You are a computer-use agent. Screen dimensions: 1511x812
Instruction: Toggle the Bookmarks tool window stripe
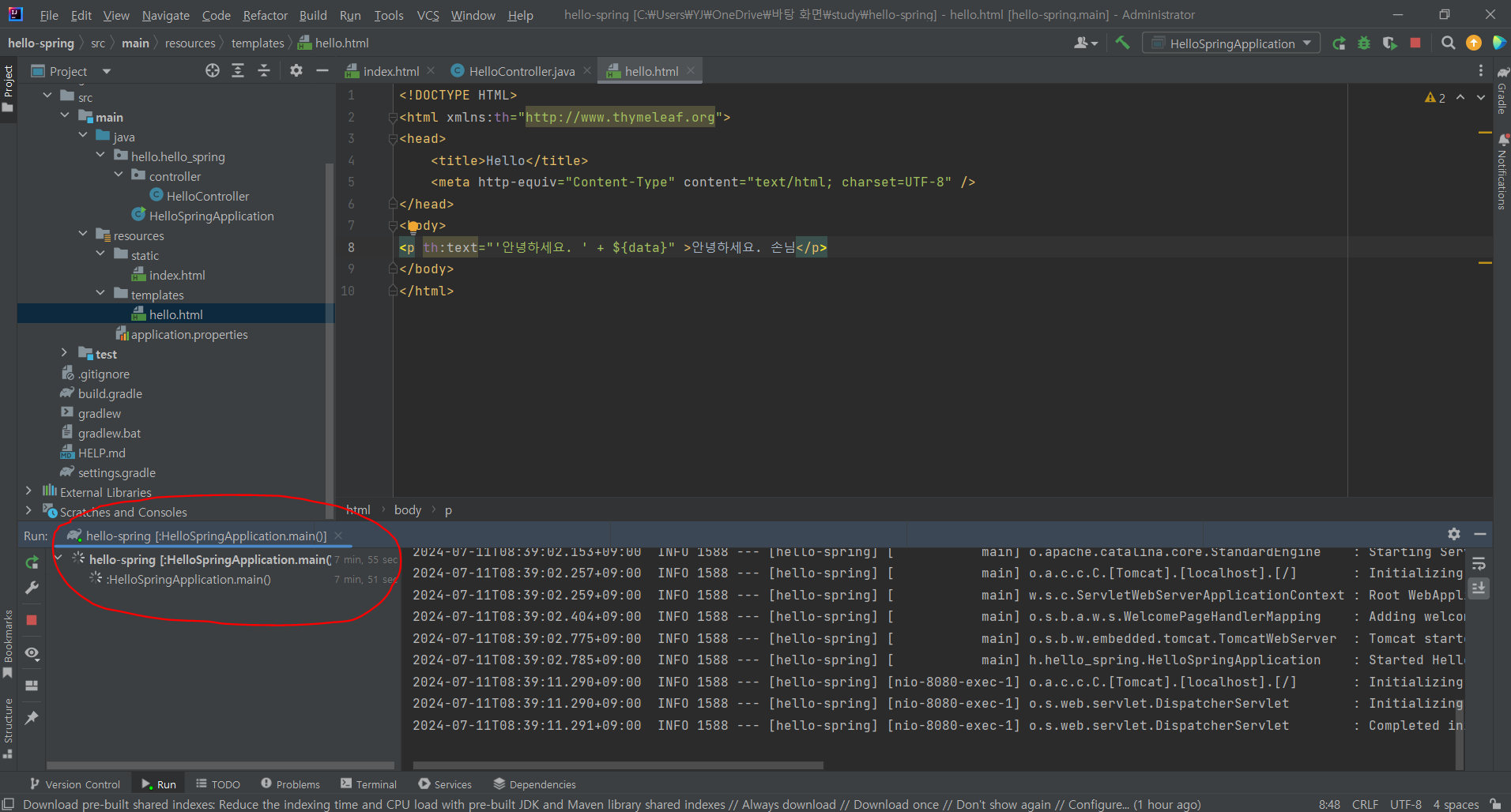pos(8,644)
